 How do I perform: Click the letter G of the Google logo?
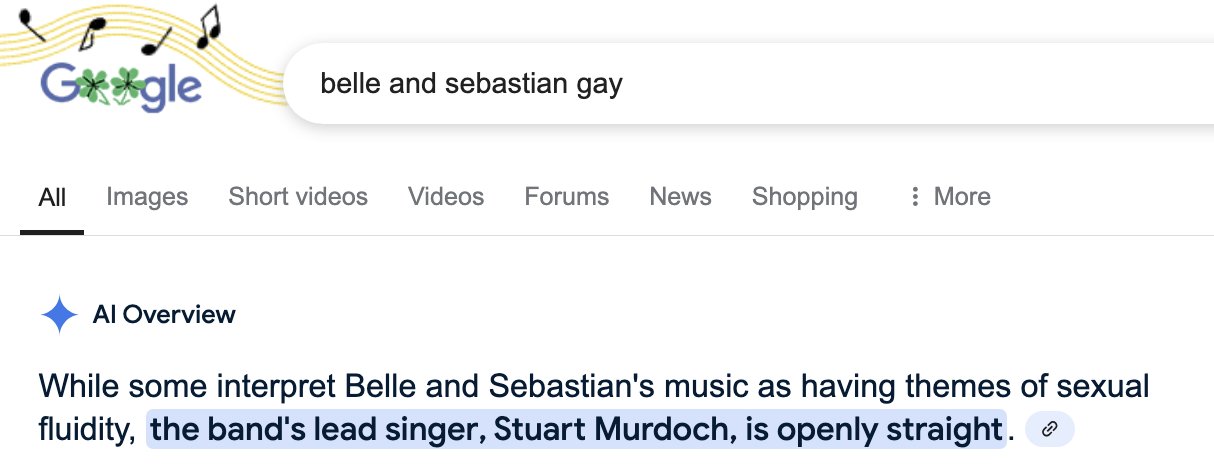point(59,86)
